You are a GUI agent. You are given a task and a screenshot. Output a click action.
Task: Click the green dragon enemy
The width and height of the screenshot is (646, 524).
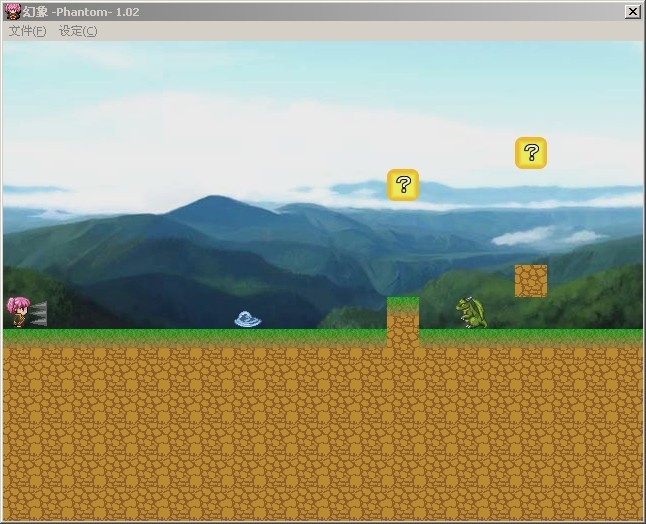(x=471, y=313)
